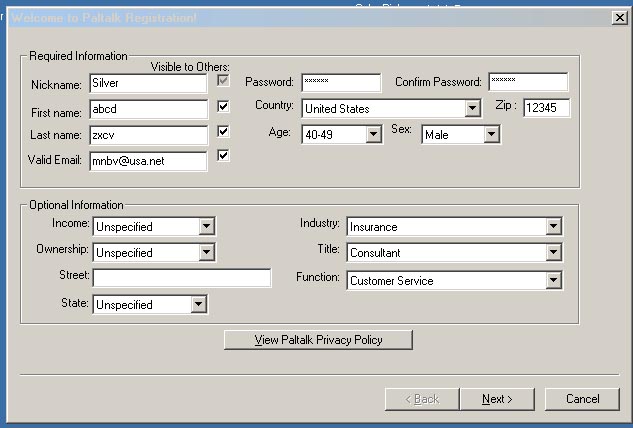The width and height of the screenshot is (633, 428).
Task: Toggle Nickname visible to others checkbox
Action: [223, 80]
